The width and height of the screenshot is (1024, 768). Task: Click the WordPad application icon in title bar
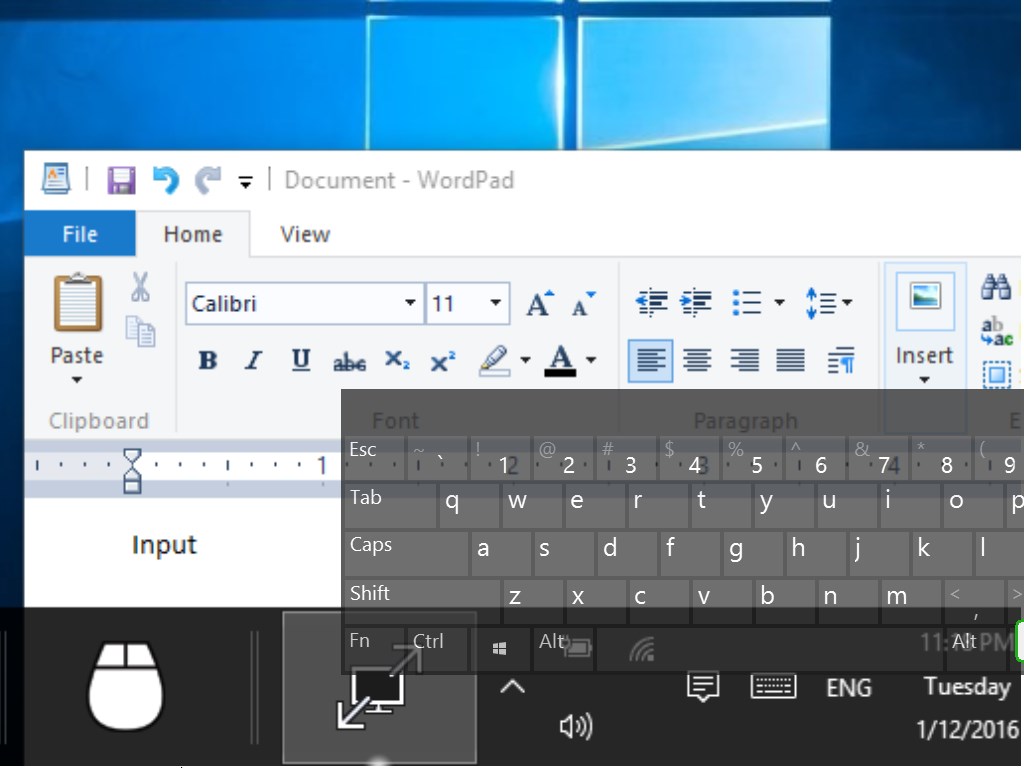click(56, 179)
